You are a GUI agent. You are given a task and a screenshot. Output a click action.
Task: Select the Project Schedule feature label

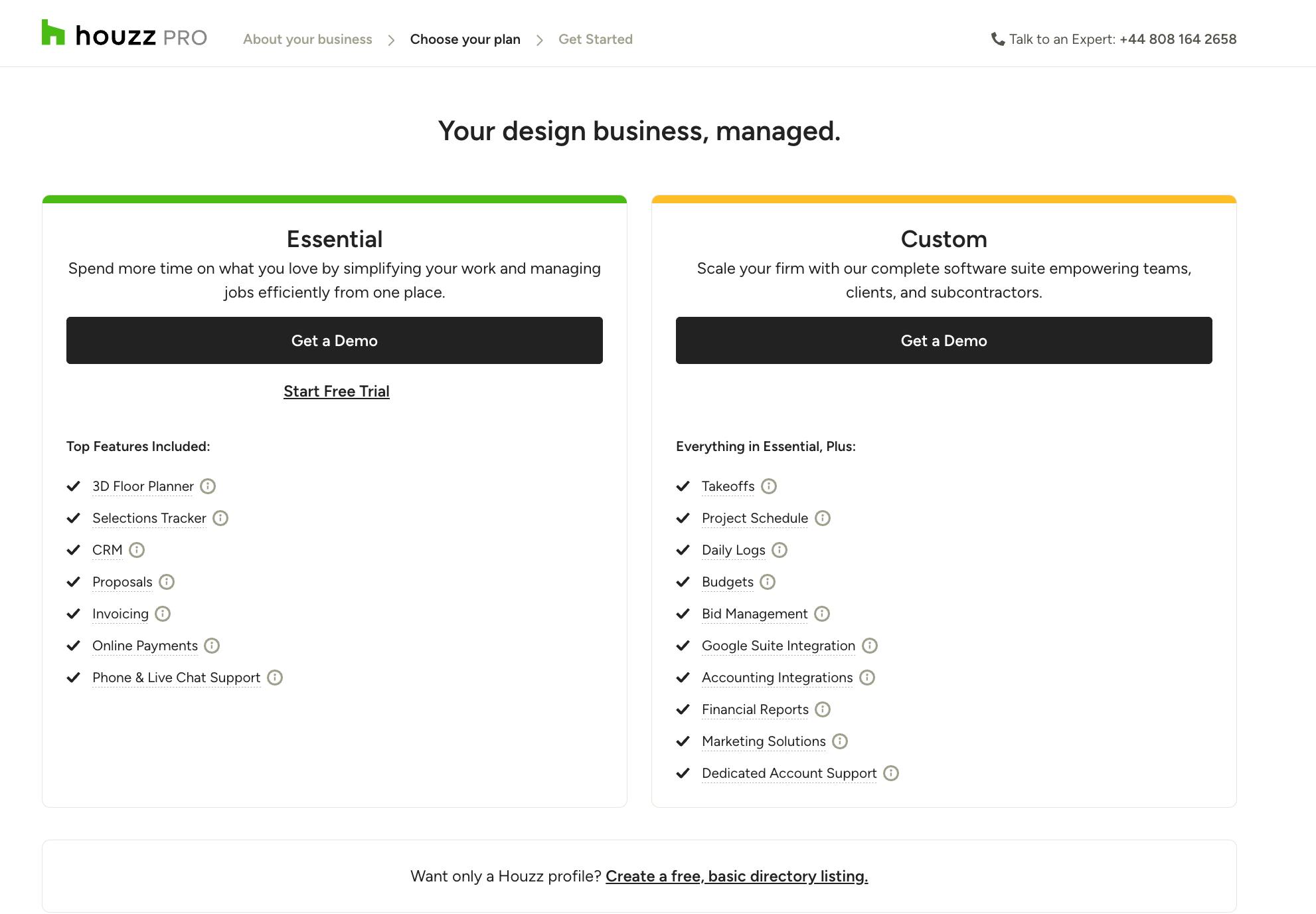click(x=755, y=518)
